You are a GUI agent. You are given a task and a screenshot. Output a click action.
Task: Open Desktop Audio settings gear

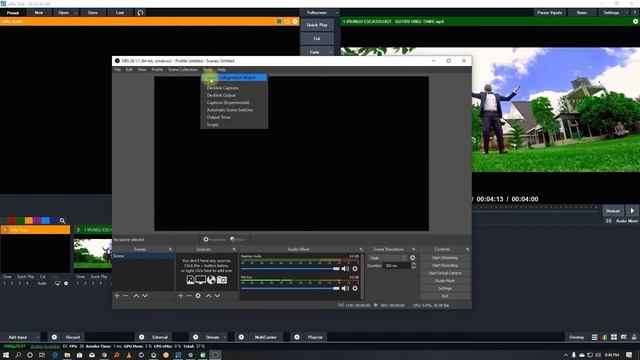coord(355,269)
